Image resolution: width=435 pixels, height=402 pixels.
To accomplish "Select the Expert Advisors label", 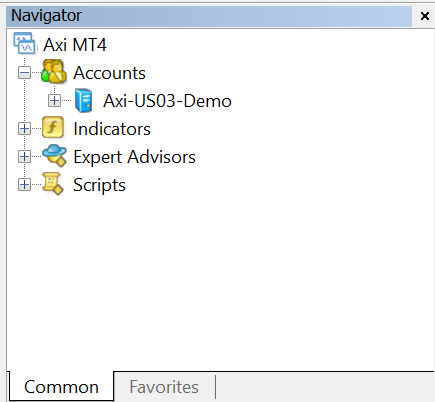I will coord(134,157).
